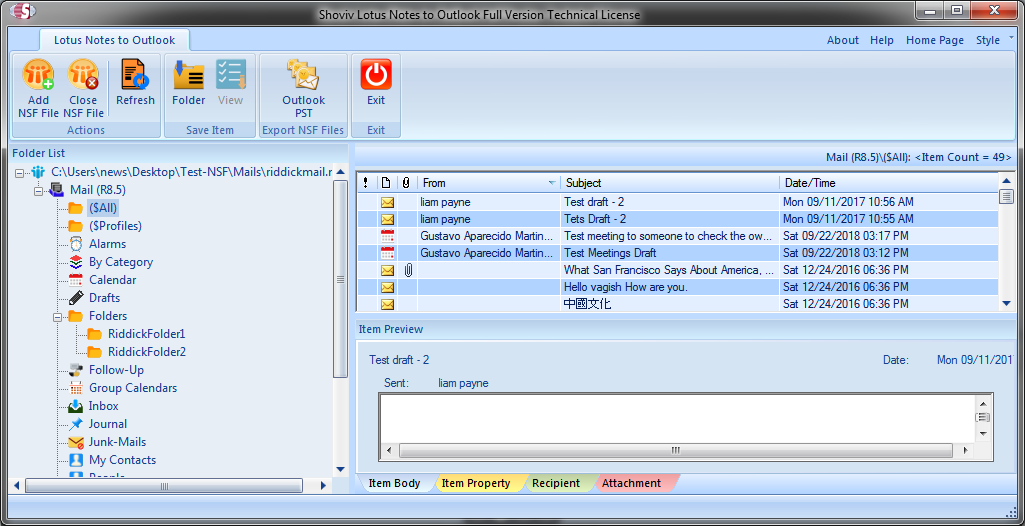
Task: Collapse the Mail (R8.5) tree node
Action: pyautogui.click(x=39, y=190)
